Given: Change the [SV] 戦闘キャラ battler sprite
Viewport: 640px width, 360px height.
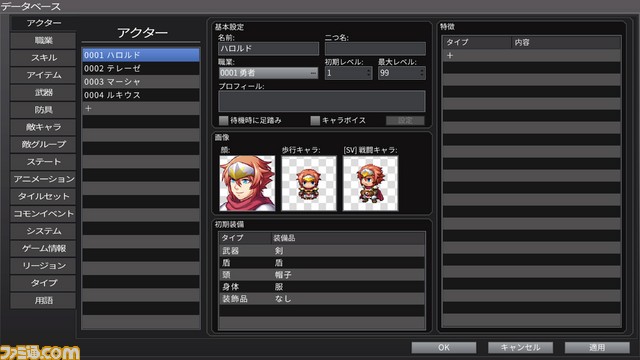Looking at the screenshot, I should pyautogui.click(x=371, y=183).
